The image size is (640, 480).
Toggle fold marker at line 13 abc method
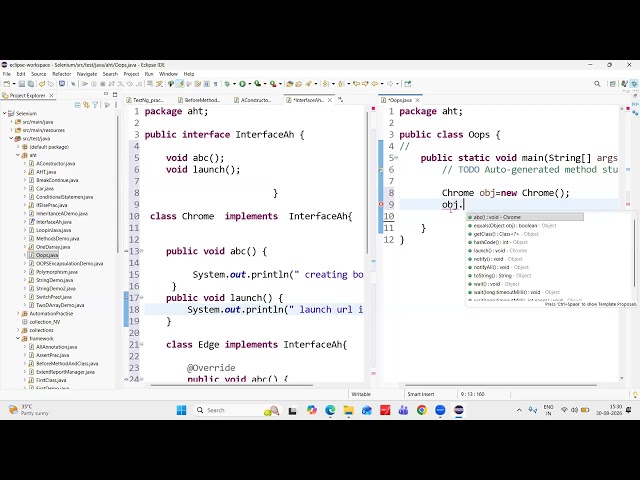(142, 251)
